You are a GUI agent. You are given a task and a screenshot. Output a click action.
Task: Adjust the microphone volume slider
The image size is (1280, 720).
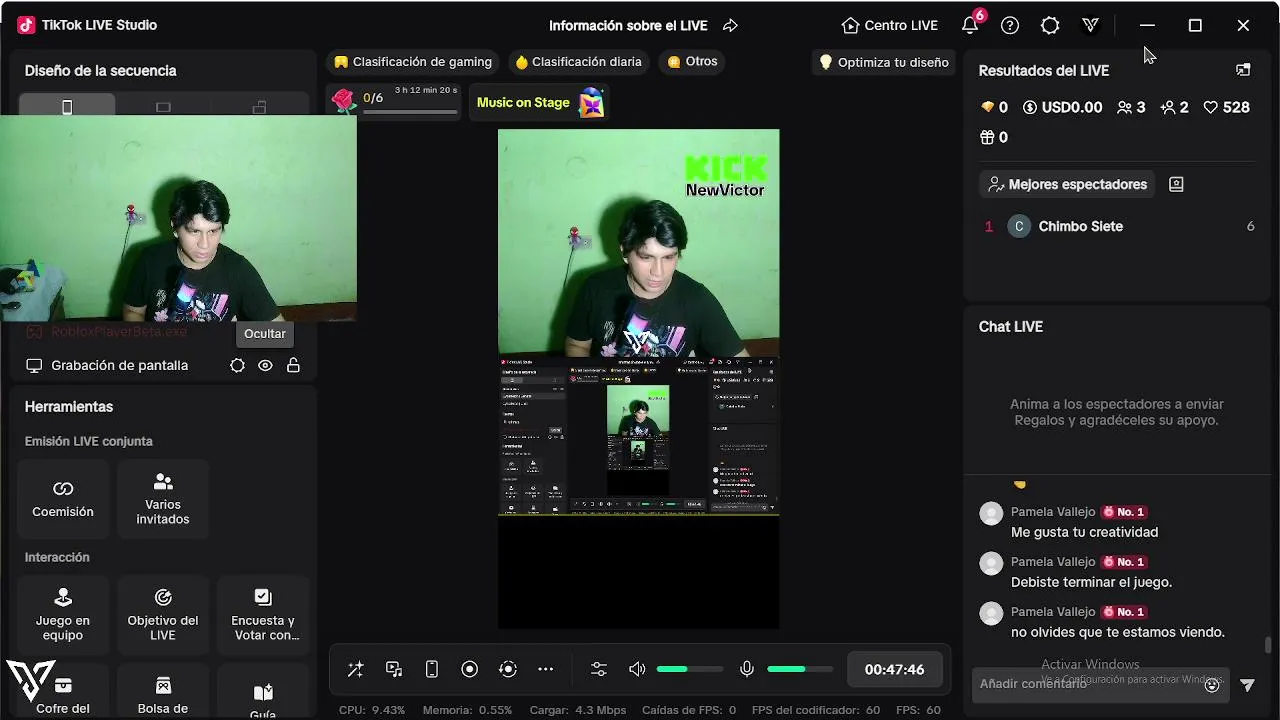(800, 669)
